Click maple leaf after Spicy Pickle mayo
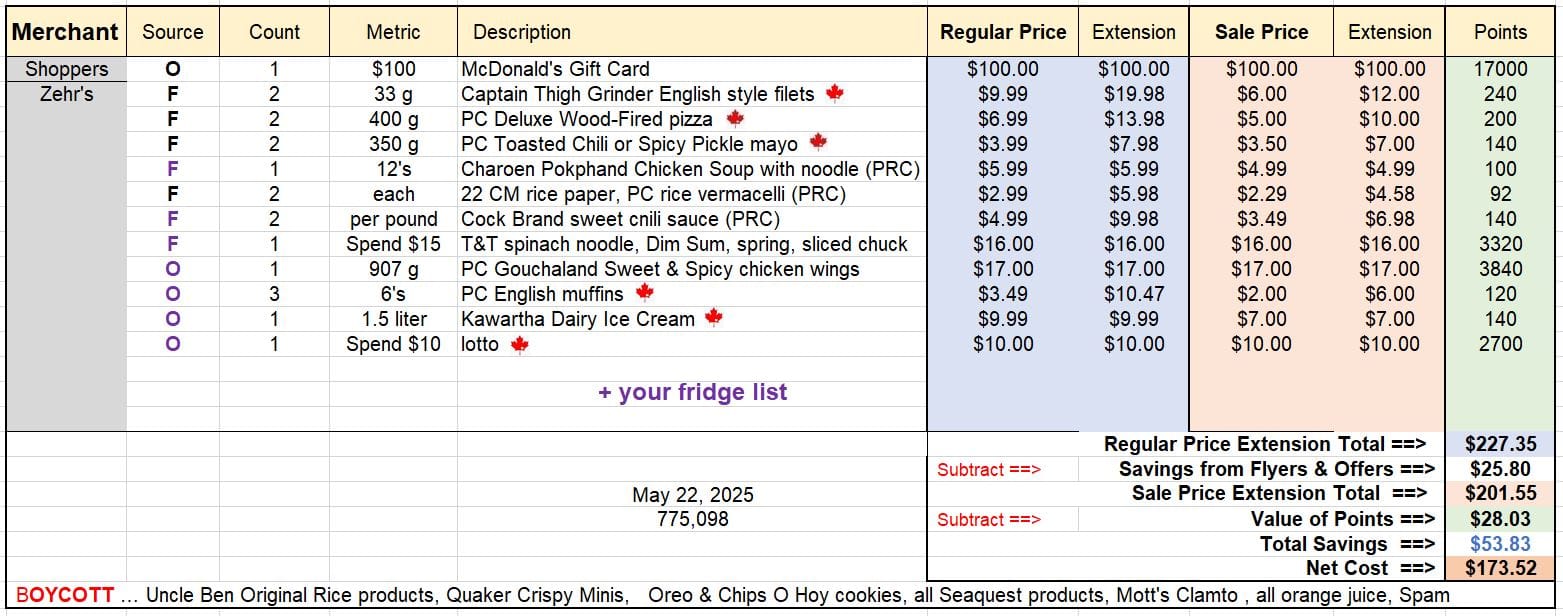This screenshot has width=1563, height=616. pyautogui.click(x=818, y=143)
